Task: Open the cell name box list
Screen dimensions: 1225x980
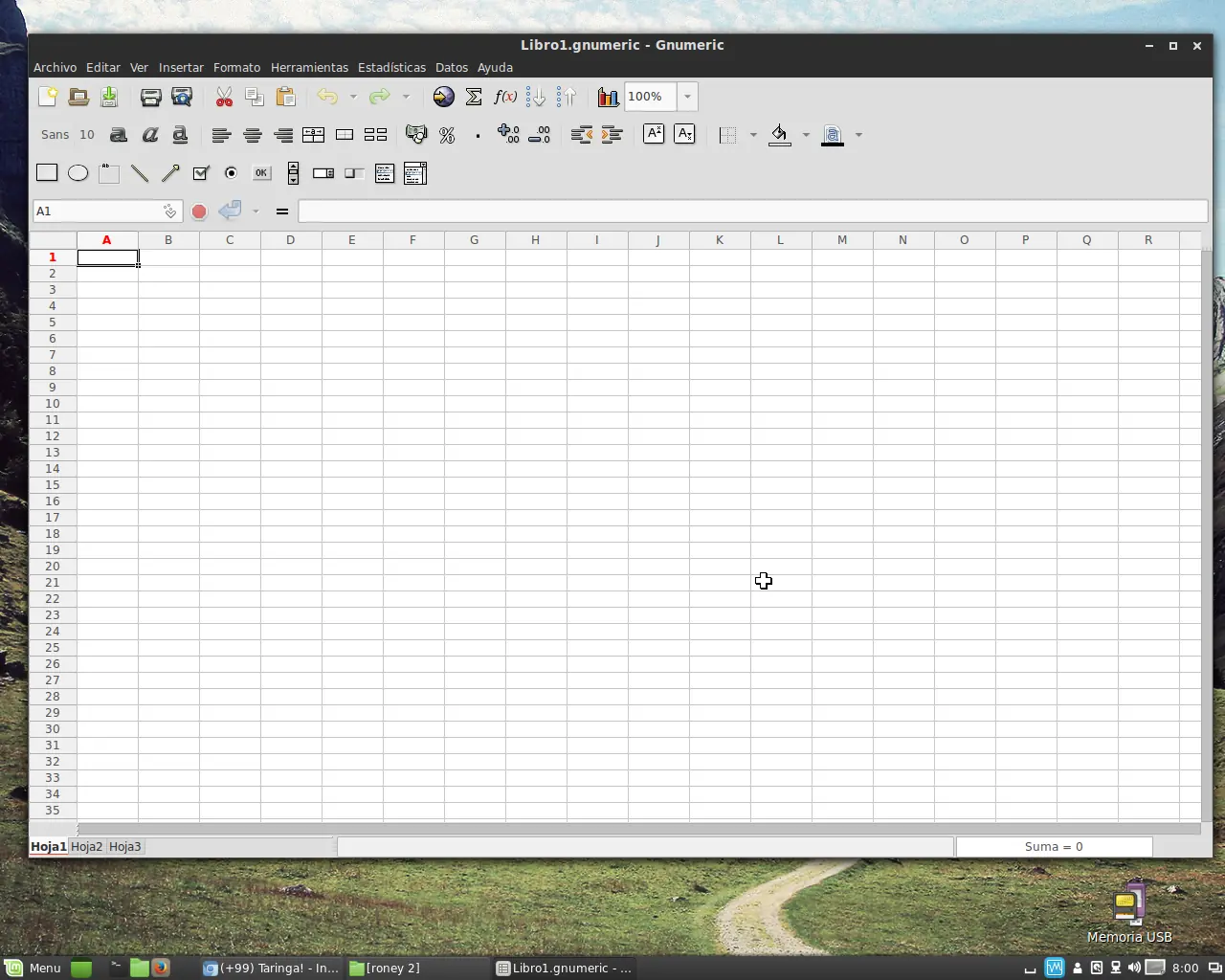Action: [x=169, y=211]
